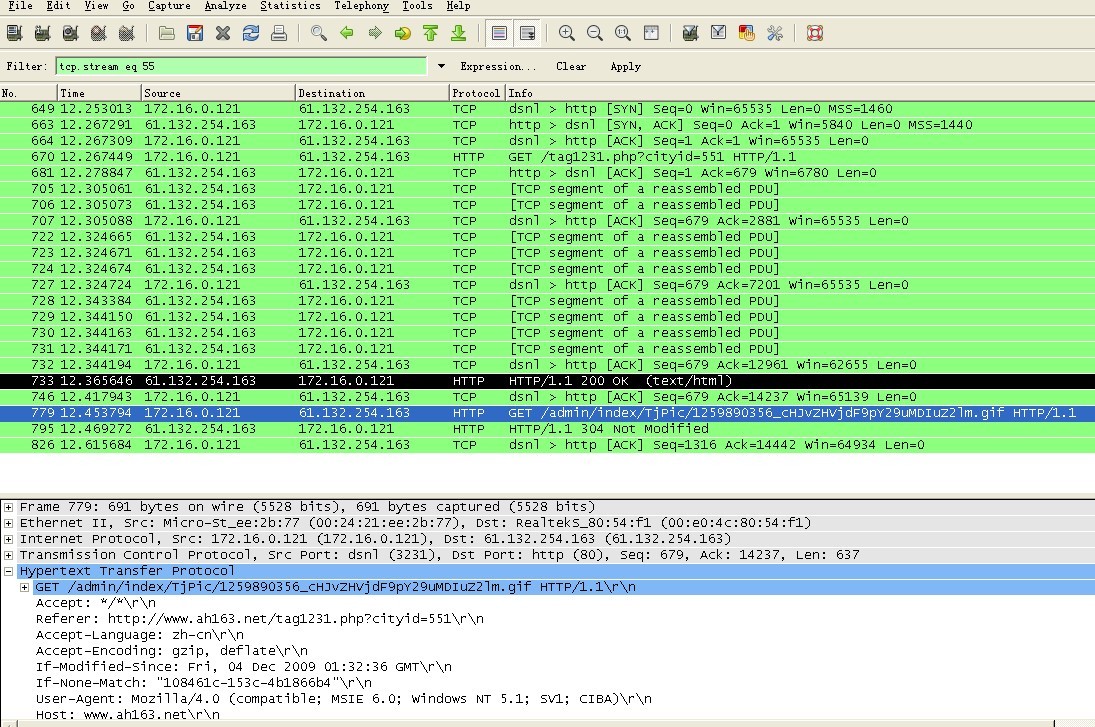Click the Open capture file folder icon
The height and width of the screenshot is (727, 1095).
pyautogui.click(x=167, y=33)
